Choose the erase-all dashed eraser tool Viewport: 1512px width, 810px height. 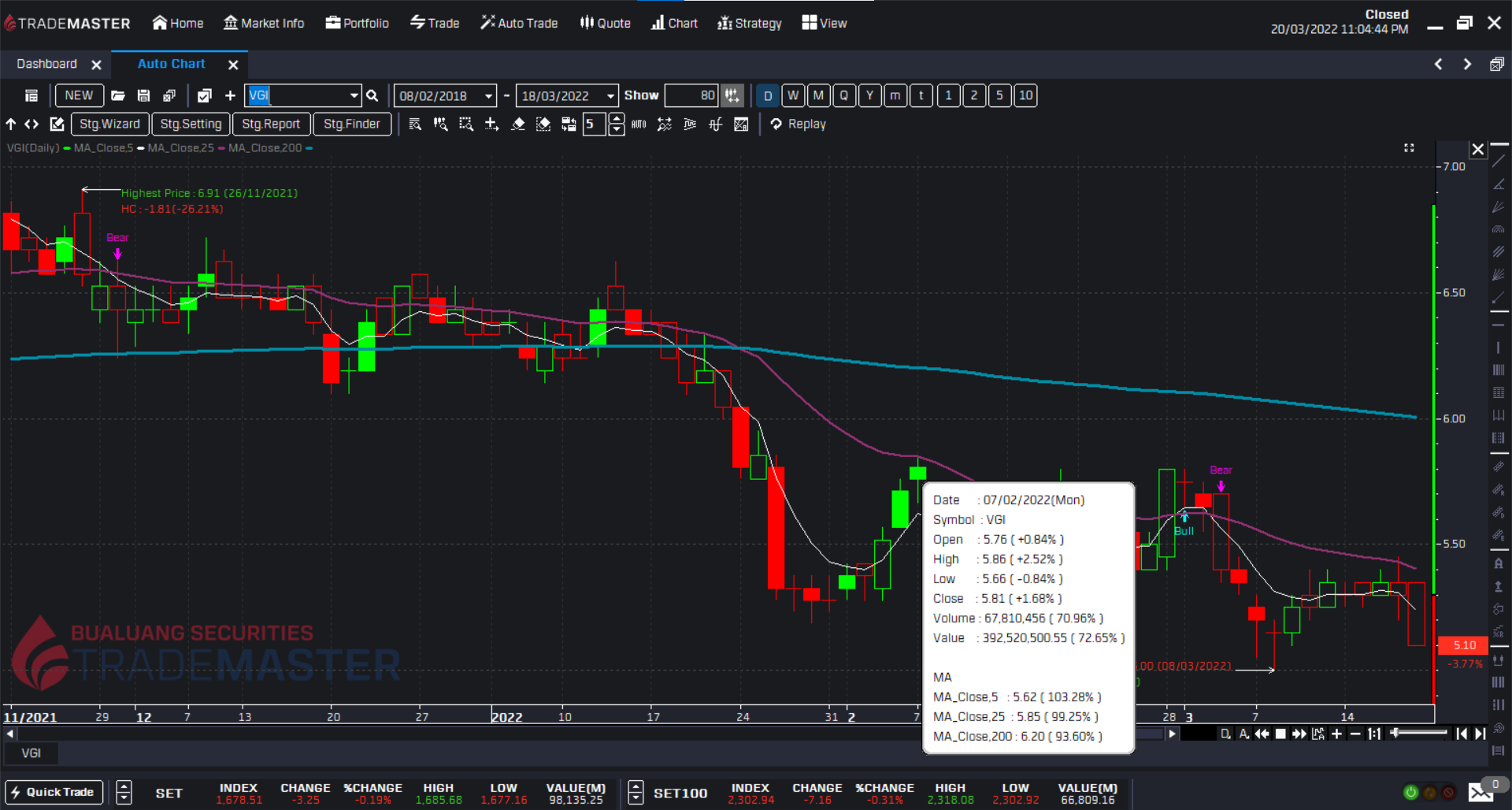[x=543, y=124]
